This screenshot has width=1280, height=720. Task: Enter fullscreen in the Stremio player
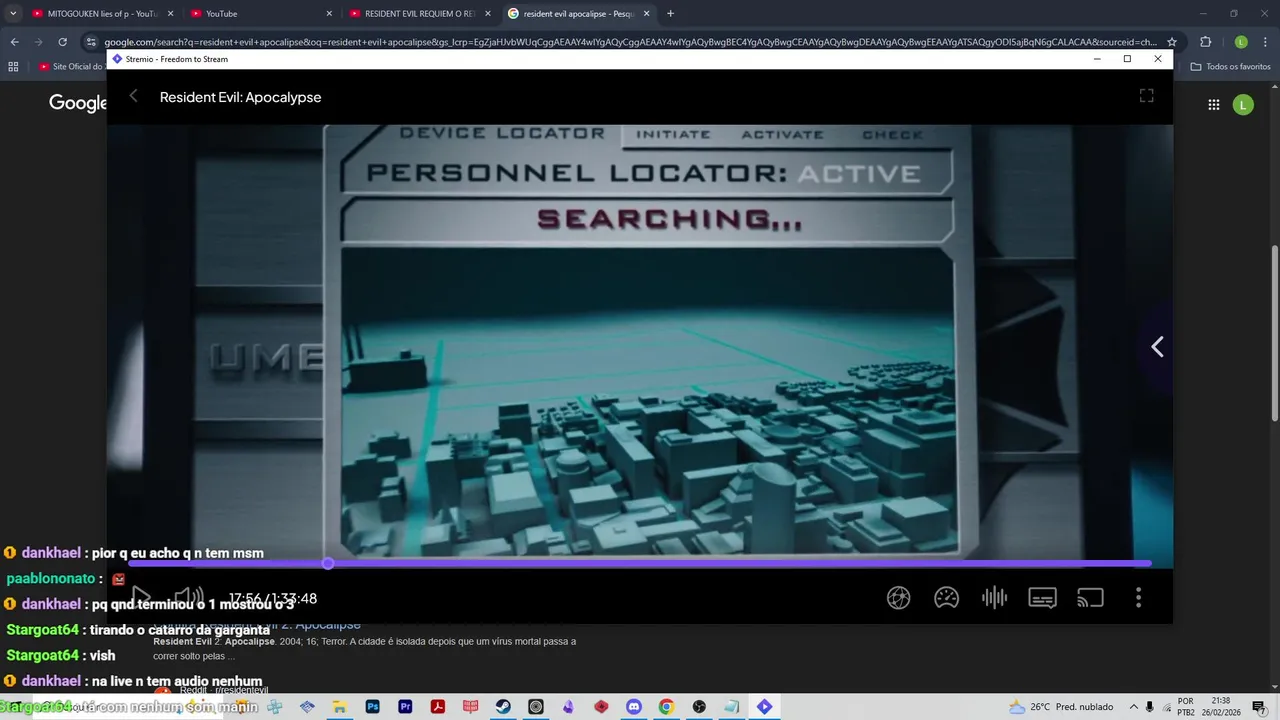pos(1147,96)
